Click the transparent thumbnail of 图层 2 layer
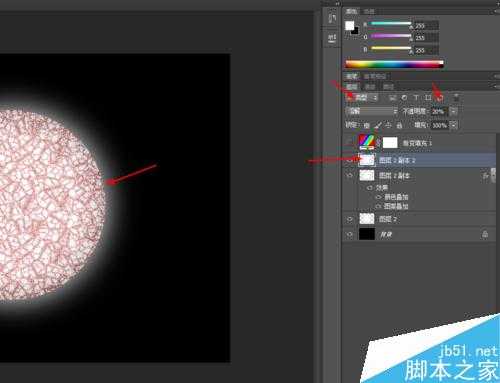The image size is (500, 383). [x=367, y=219]
